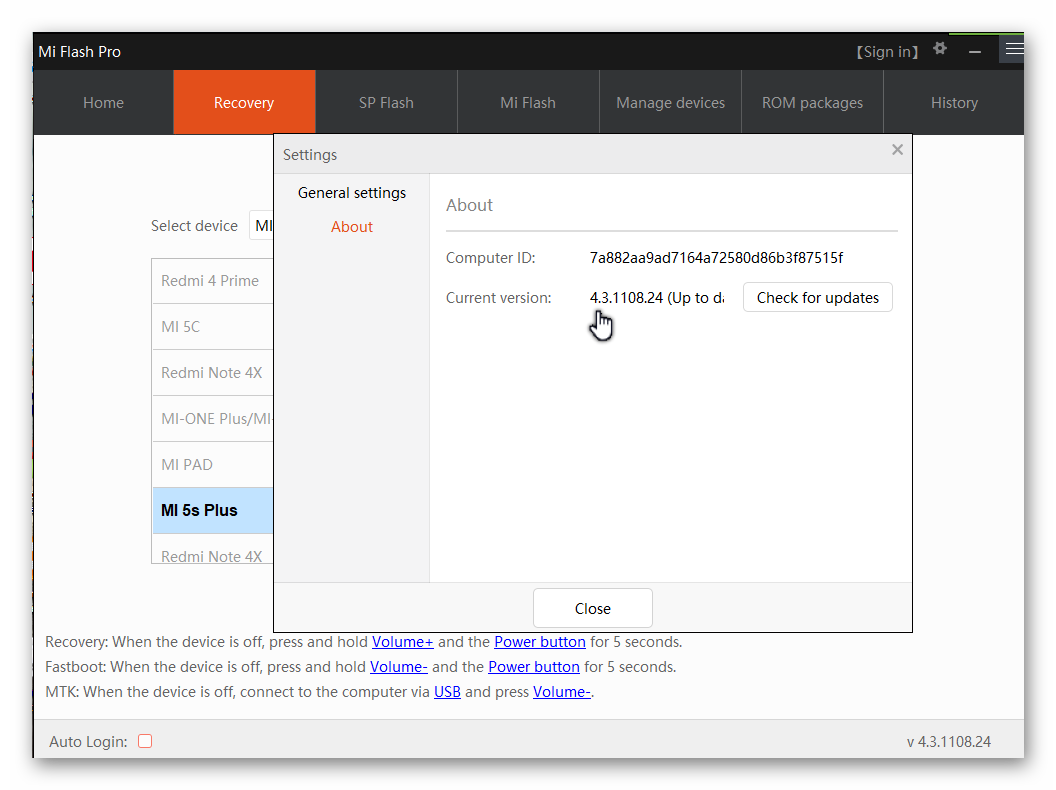Viewport: 1056px width, 790px height.
Task: Select Redmi 4 Prime in device list
Action: point(213,281)
